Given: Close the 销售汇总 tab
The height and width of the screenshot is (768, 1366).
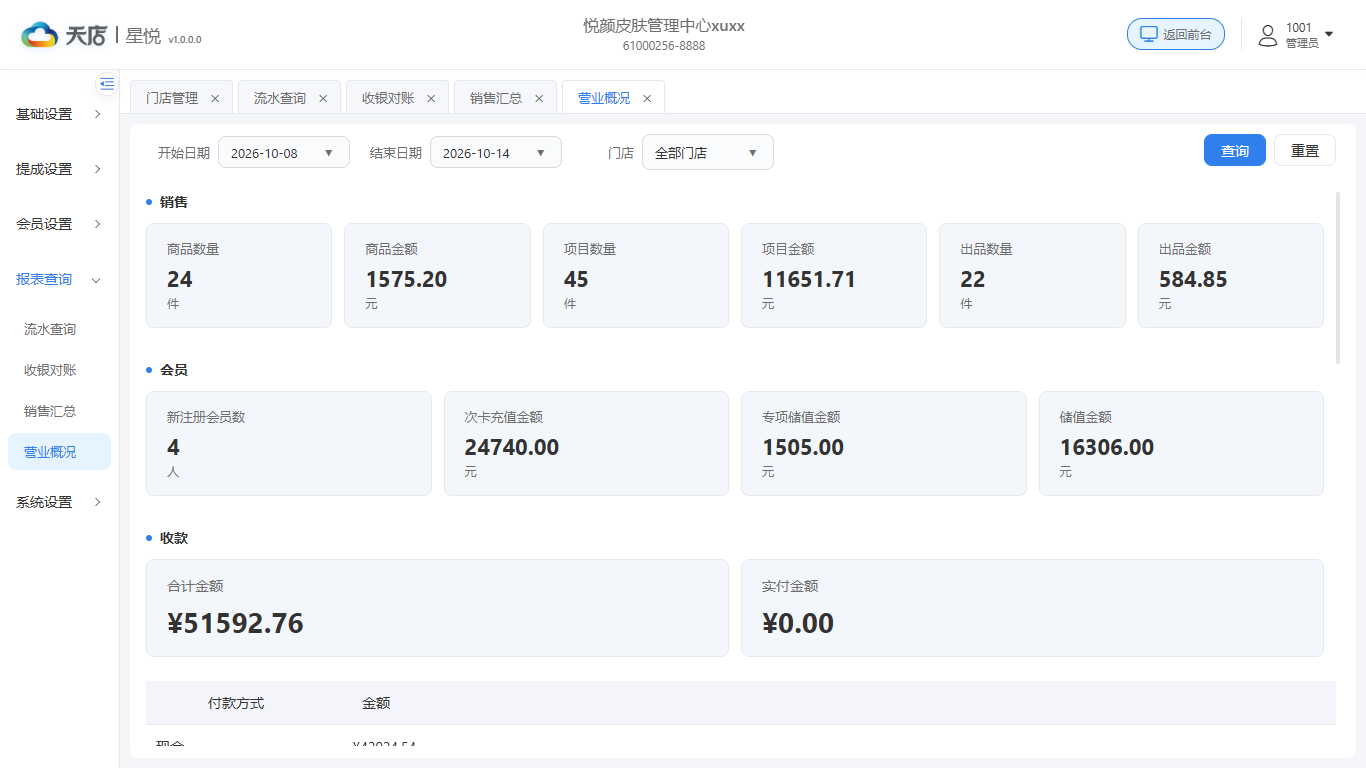Looking at the screenshot, I should (539, 98).
